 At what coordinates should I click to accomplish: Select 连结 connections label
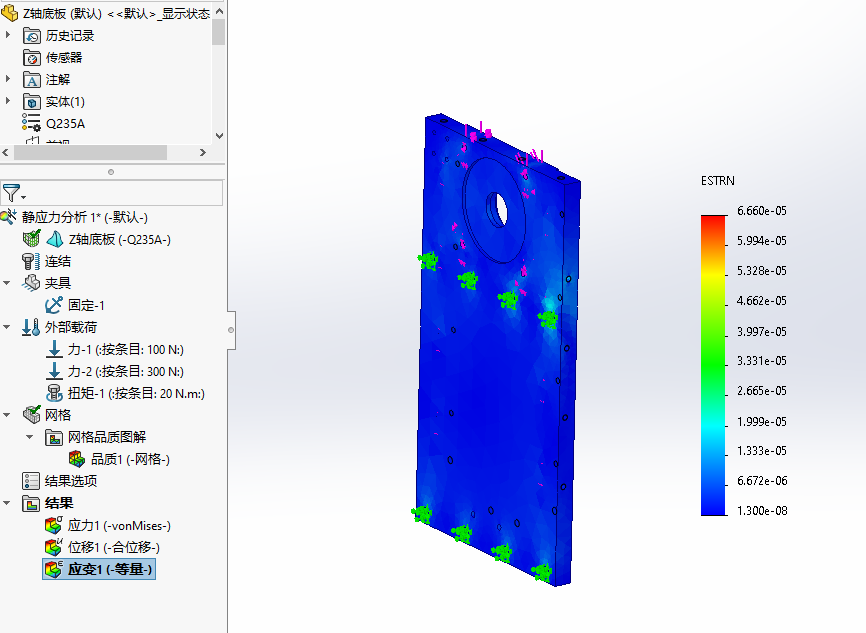tap(57, 261)
